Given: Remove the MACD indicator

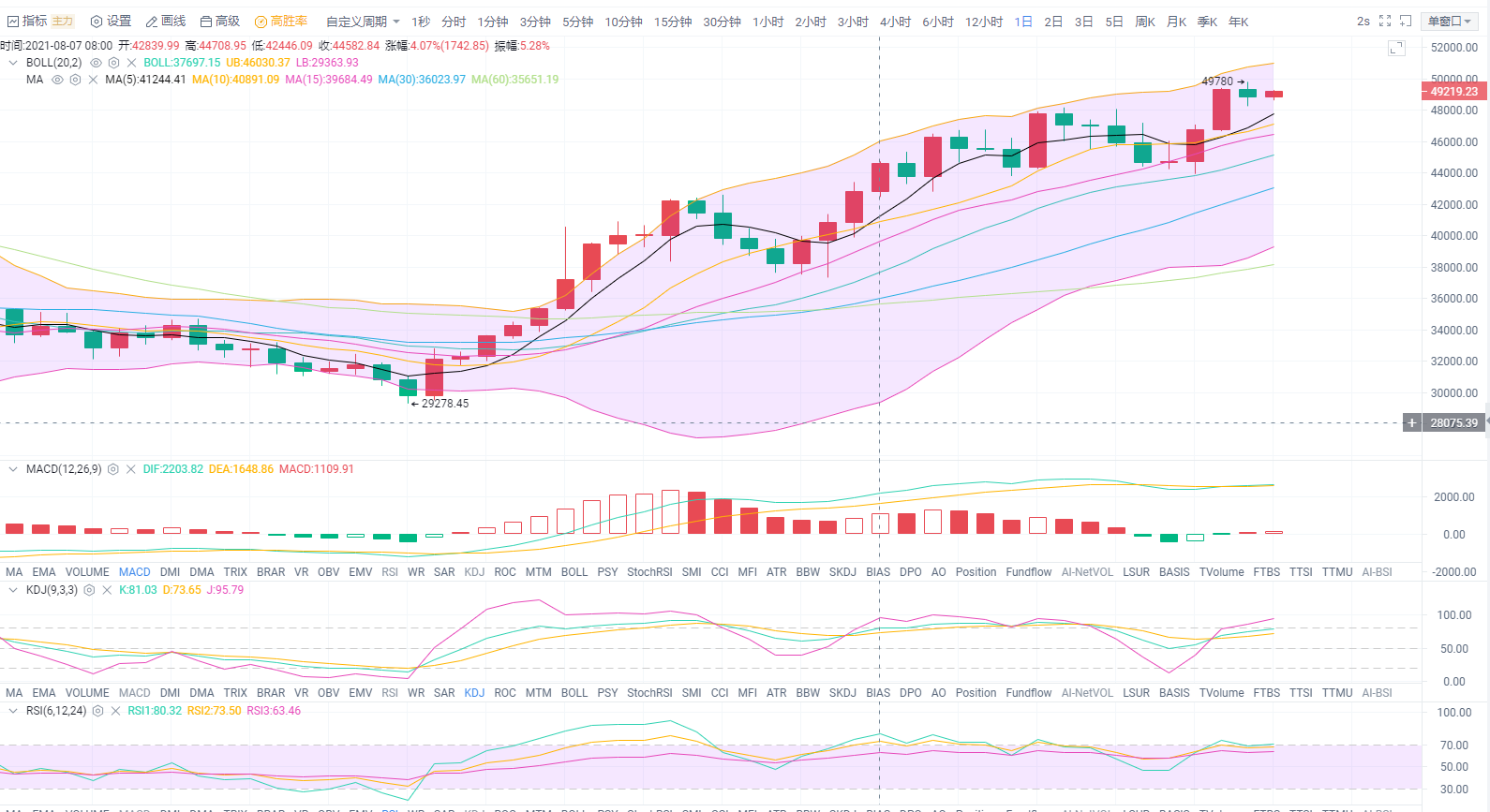Looking at the screenshot, I should tap(131, 469).
